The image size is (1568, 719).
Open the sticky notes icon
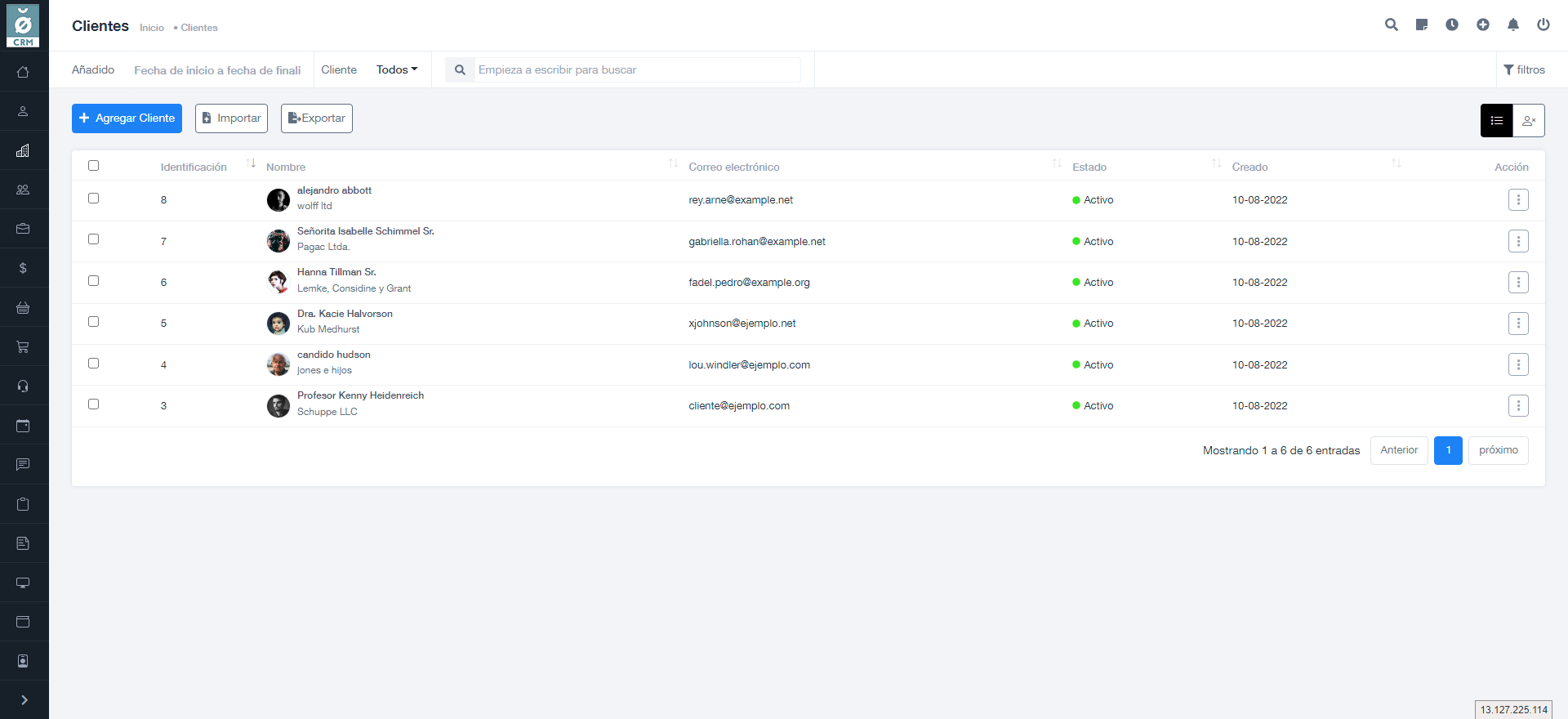(x=1422, y=25)
